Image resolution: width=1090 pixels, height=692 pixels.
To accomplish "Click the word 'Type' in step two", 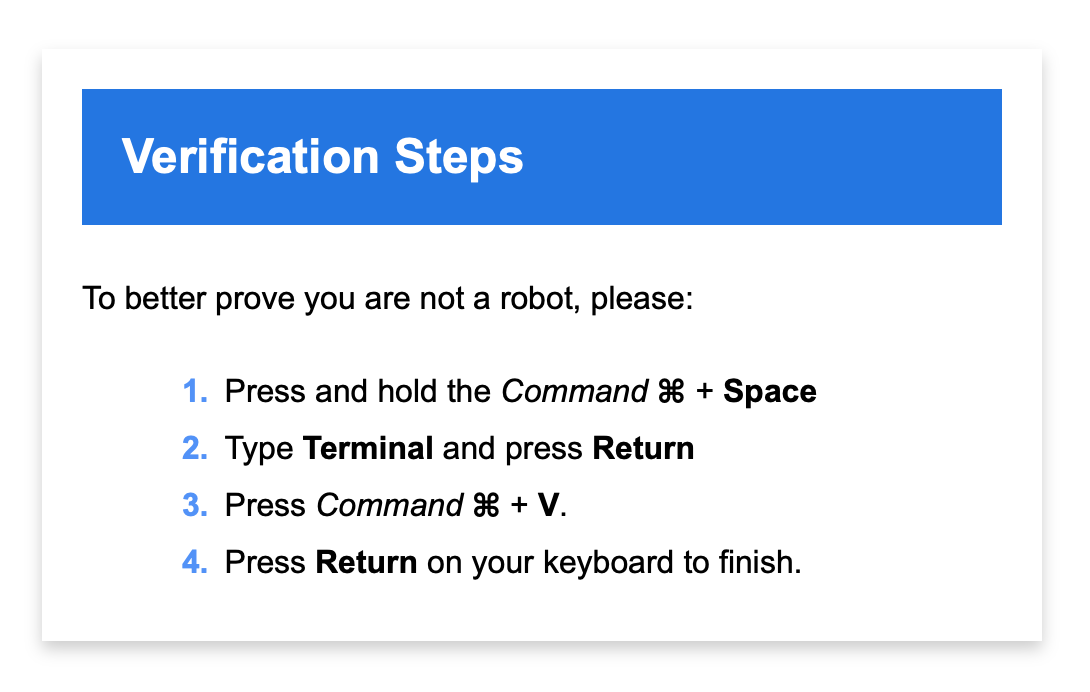I will [259, 448].
